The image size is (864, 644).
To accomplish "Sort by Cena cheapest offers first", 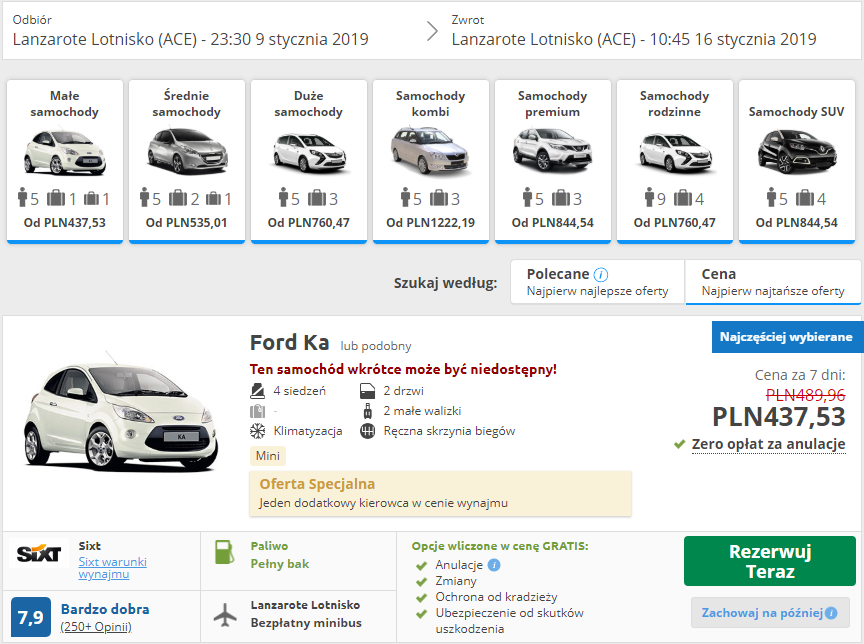I will [x=773, y=282].
